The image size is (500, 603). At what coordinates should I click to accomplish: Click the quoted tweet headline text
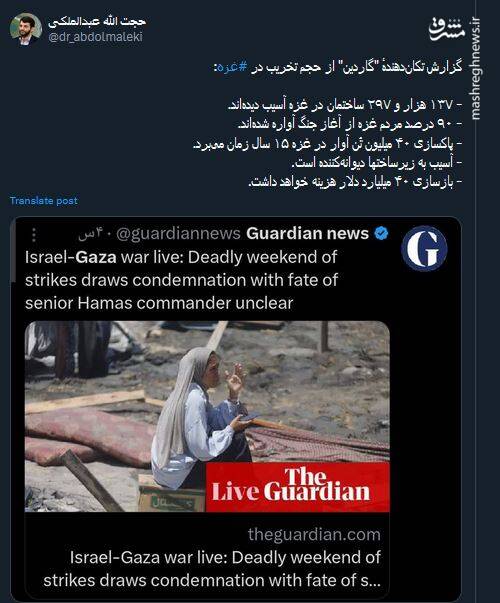182,280
